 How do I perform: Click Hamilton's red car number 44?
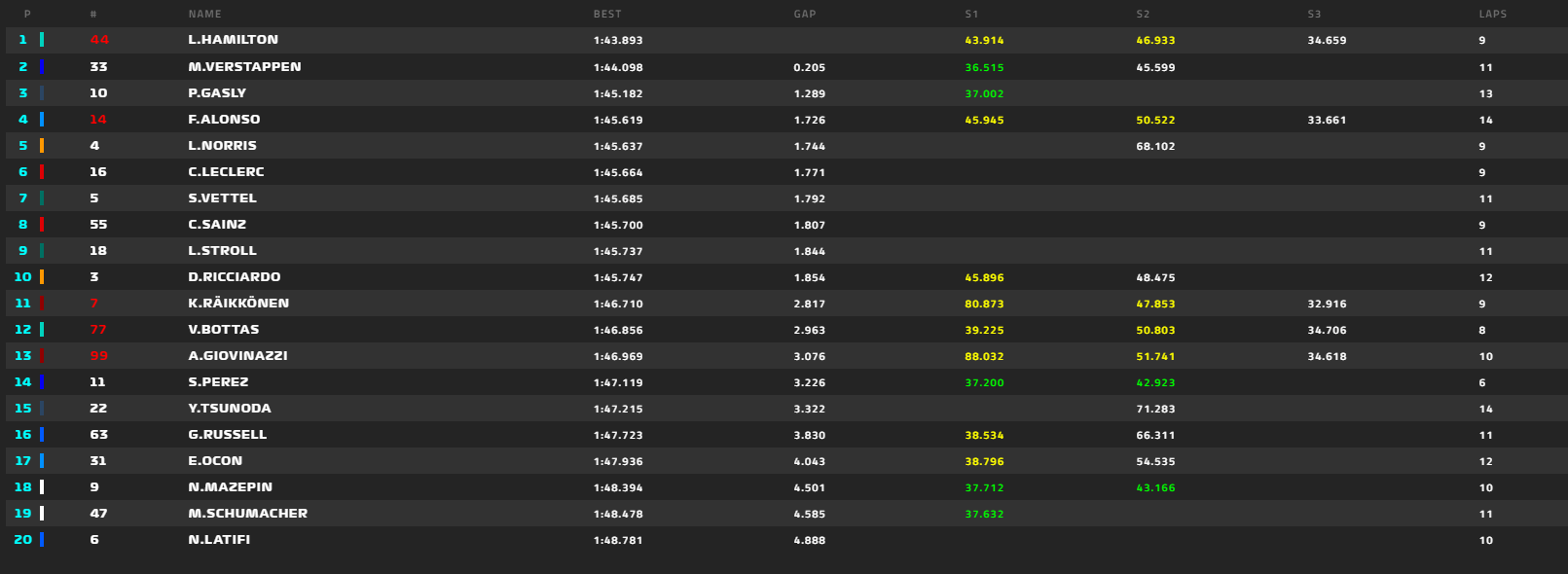coord(99,40)
